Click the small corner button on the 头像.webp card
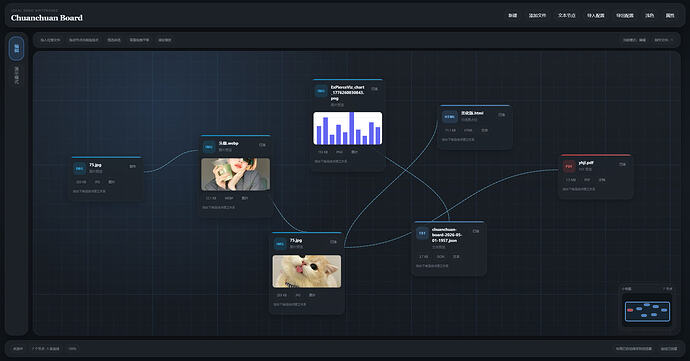Image resolution: width=690 pixels, height=361 pixels. point(262,145)
